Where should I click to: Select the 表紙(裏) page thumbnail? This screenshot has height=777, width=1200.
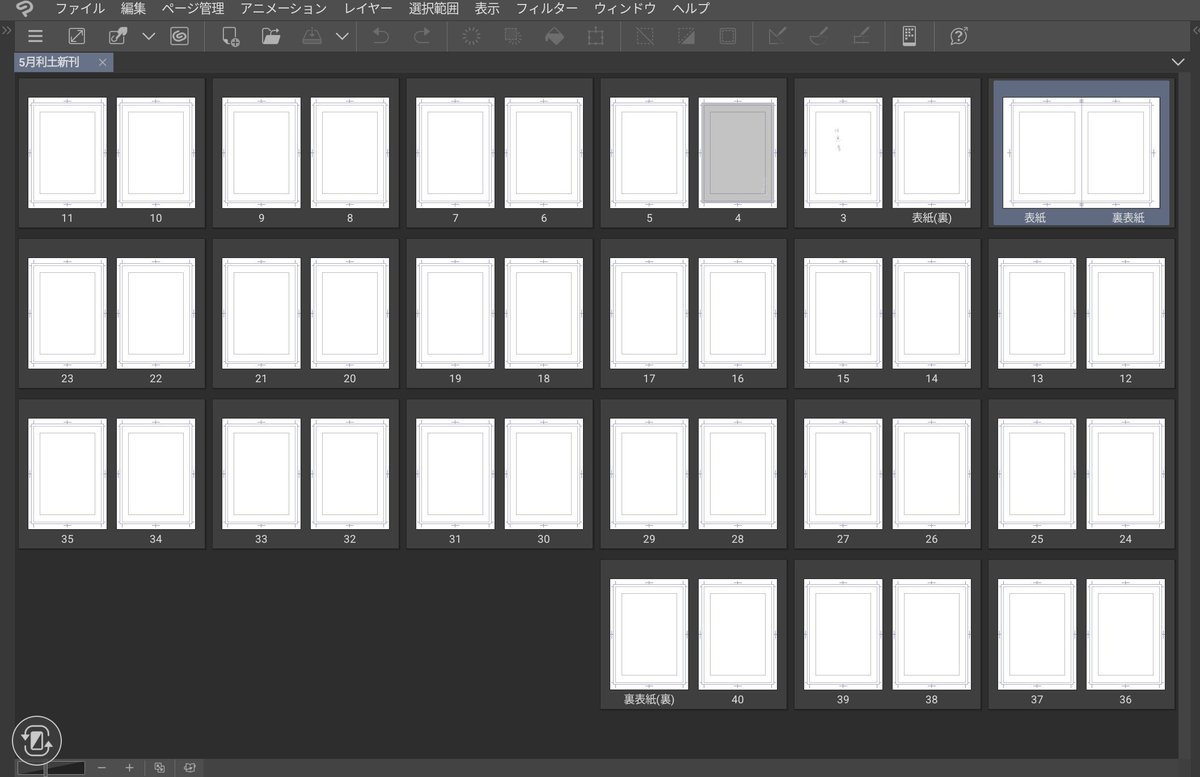click(931, 153)
